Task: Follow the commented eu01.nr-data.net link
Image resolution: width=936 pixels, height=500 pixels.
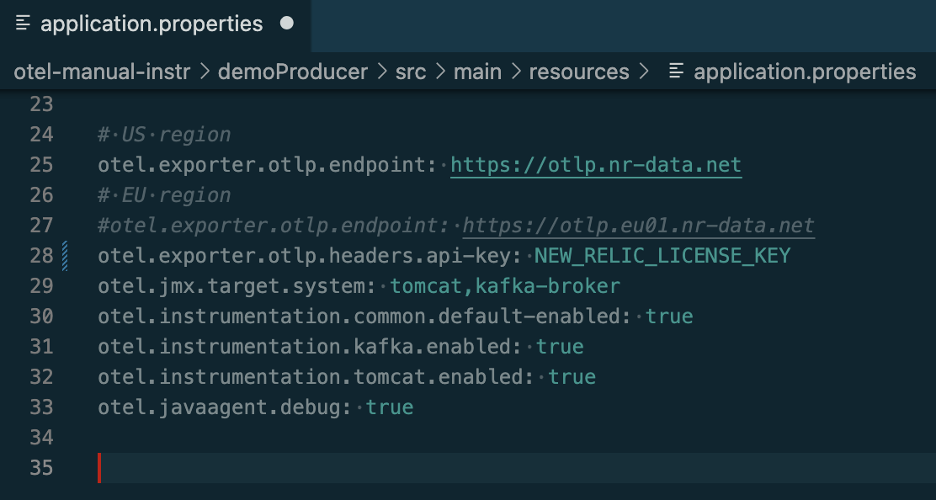Action: (639, 226)
